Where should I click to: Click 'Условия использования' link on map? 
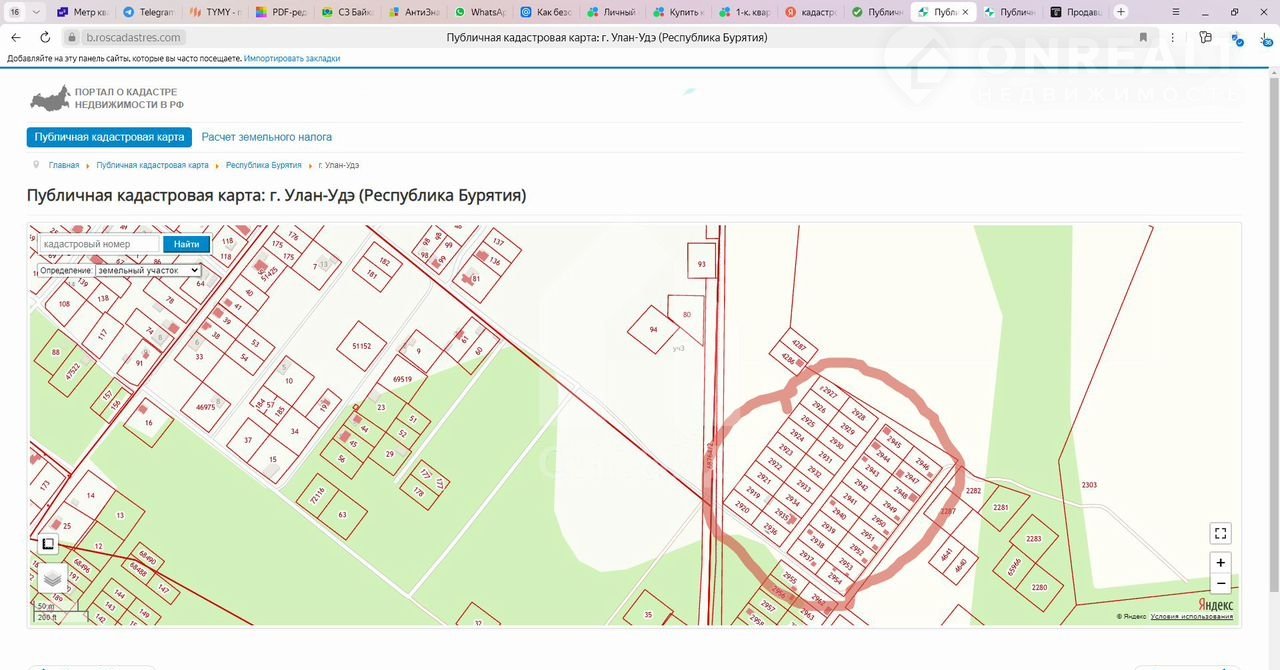[x=1191, y=616]
